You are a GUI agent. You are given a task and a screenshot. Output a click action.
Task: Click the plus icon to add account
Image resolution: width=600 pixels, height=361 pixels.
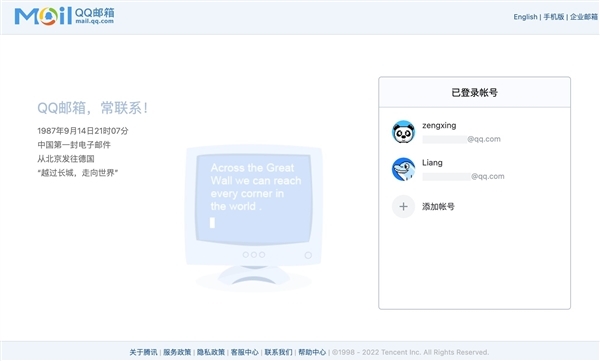(403, 206)
